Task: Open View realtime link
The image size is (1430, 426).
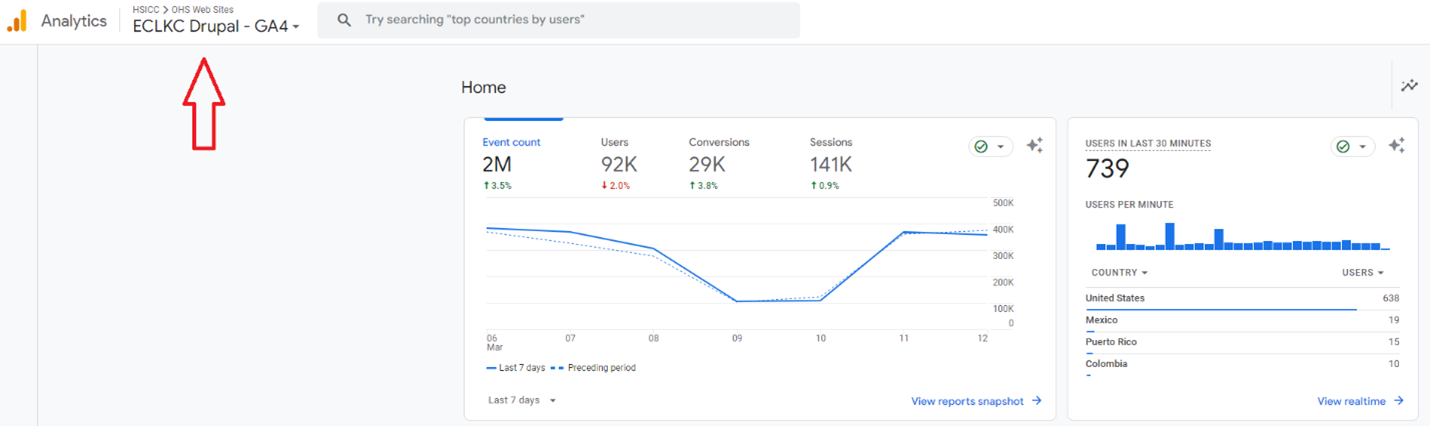Action: pyautogui.click(x=1360, y=401)
